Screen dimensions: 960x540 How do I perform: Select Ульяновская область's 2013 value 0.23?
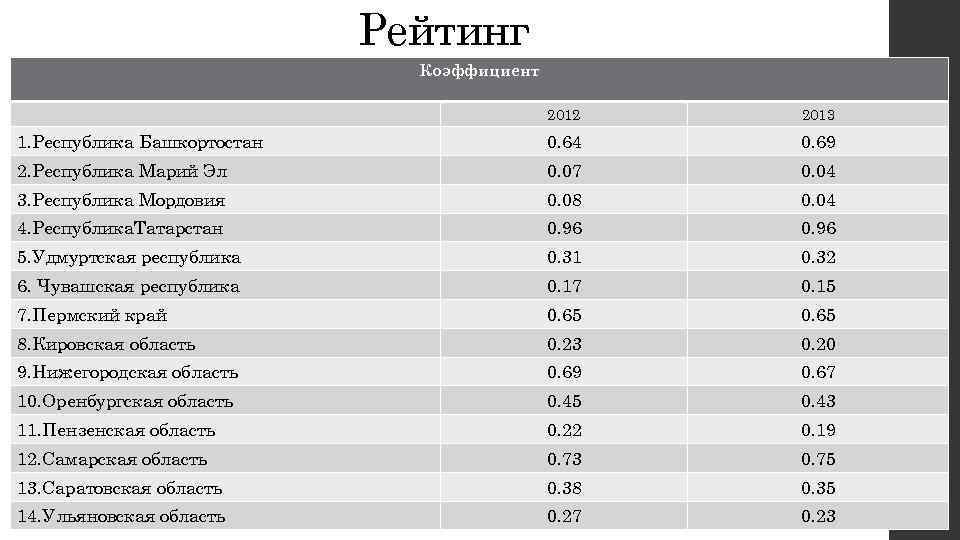click(817, 517)
